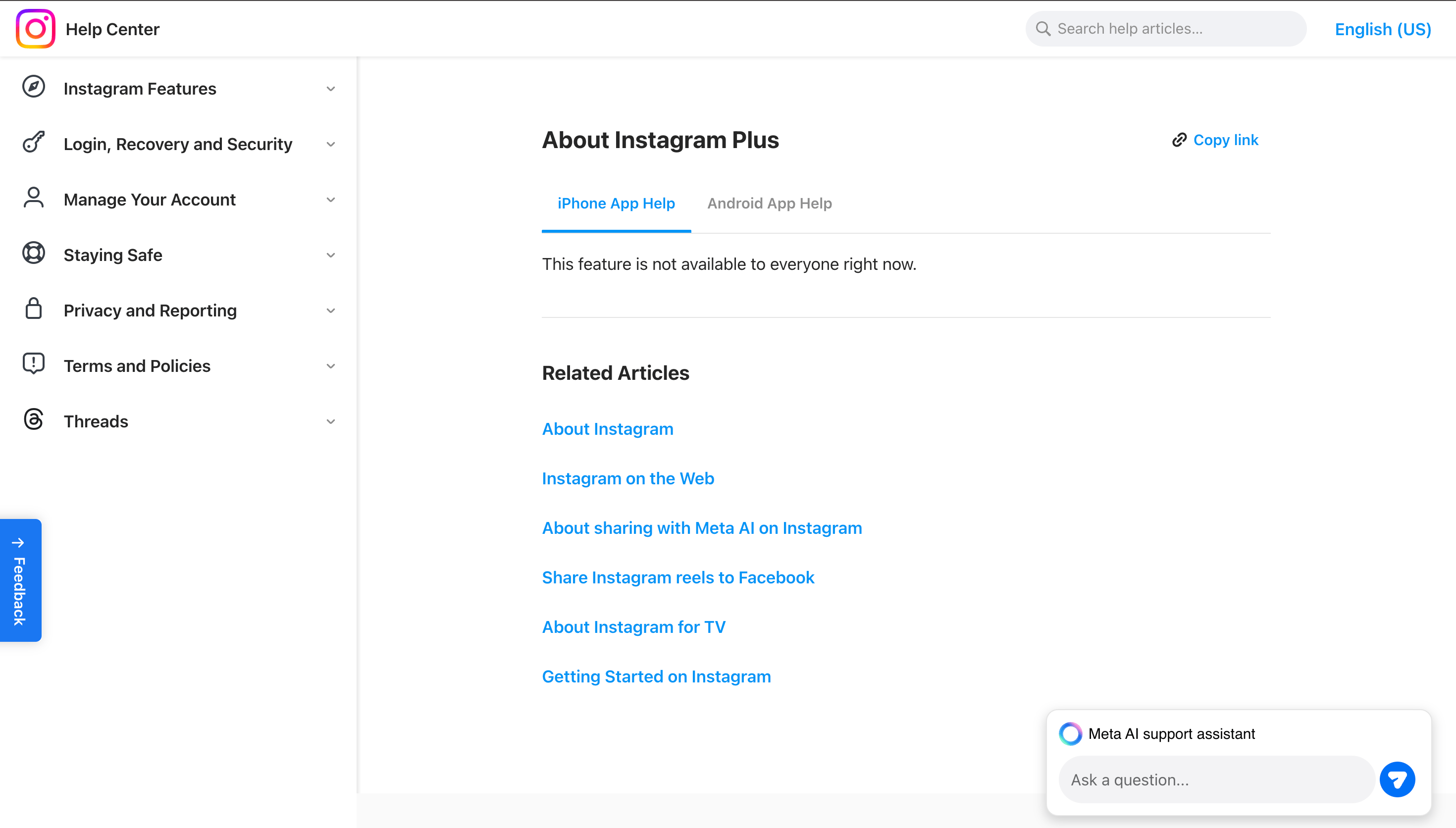This screenshot has width=1456, height=828.
Task: Open the Feedback side tab
Action: 20,580
